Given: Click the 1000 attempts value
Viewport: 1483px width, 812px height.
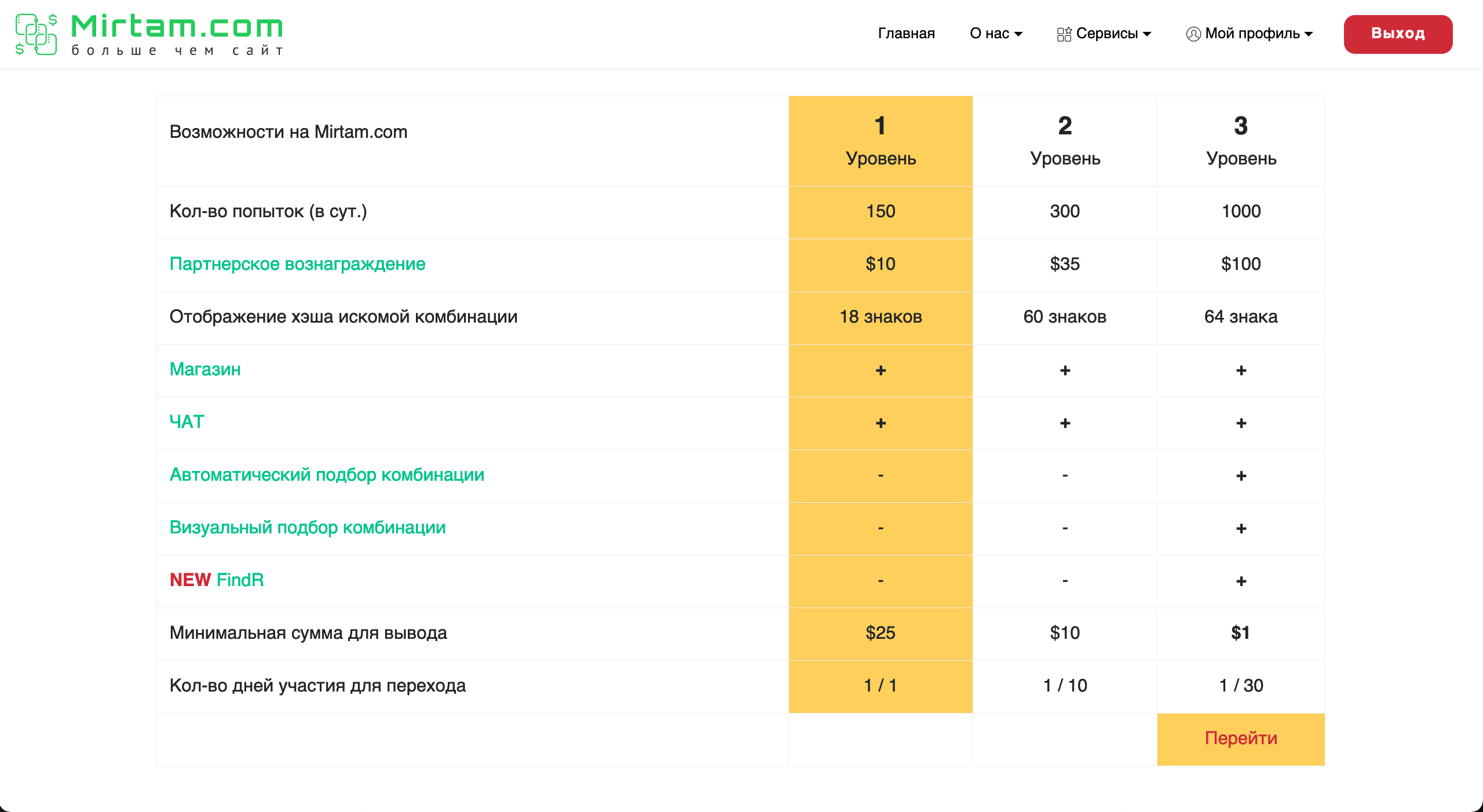Looking at the screenshot, I should coord(1241,211).
